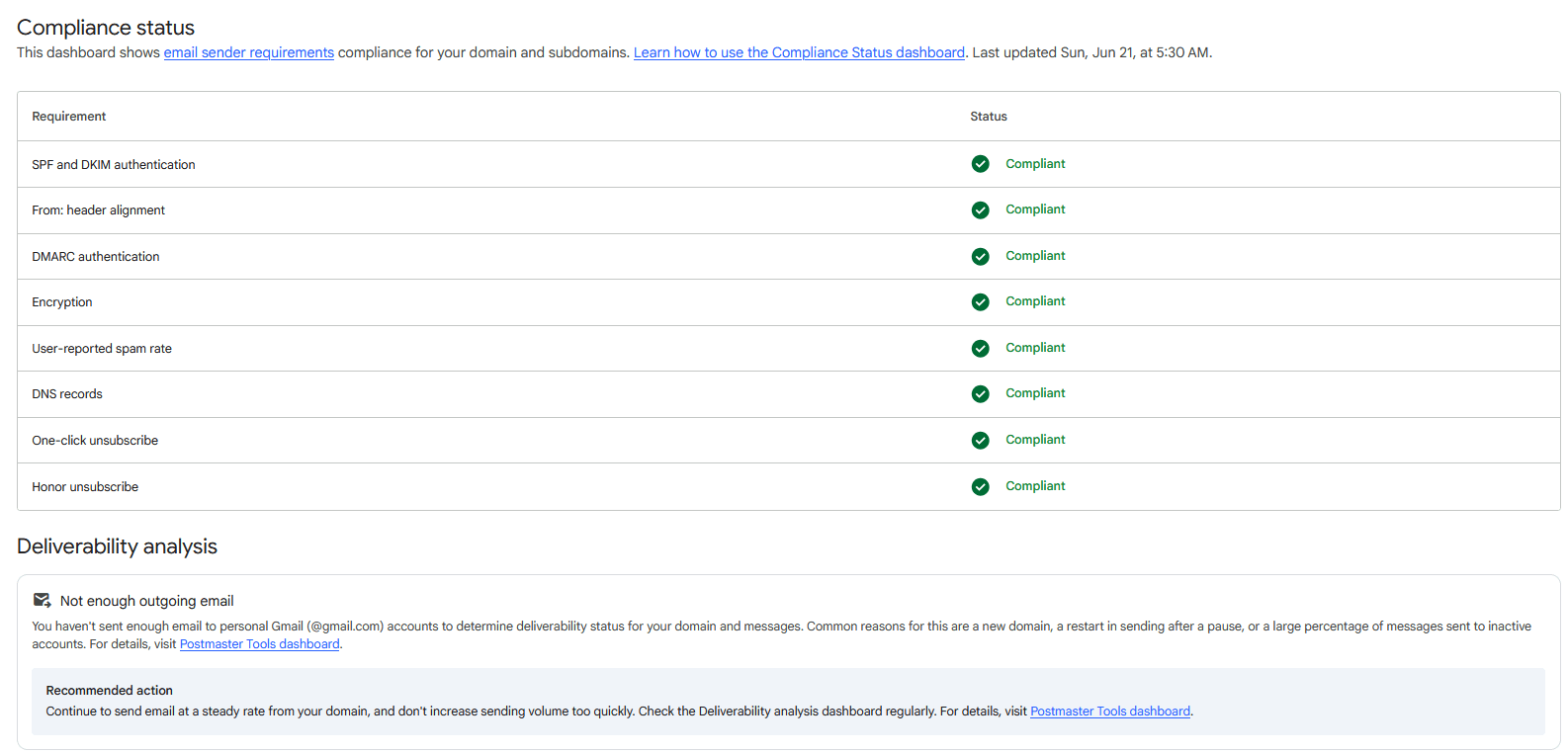Select the DMARC authentication requirement
1568x754 pixels.
point(95,257)
